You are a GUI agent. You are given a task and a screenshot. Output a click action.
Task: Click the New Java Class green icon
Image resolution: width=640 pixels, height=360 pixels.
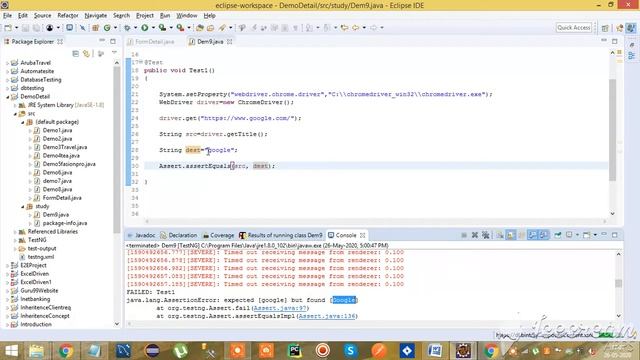[x=107, y=28]
